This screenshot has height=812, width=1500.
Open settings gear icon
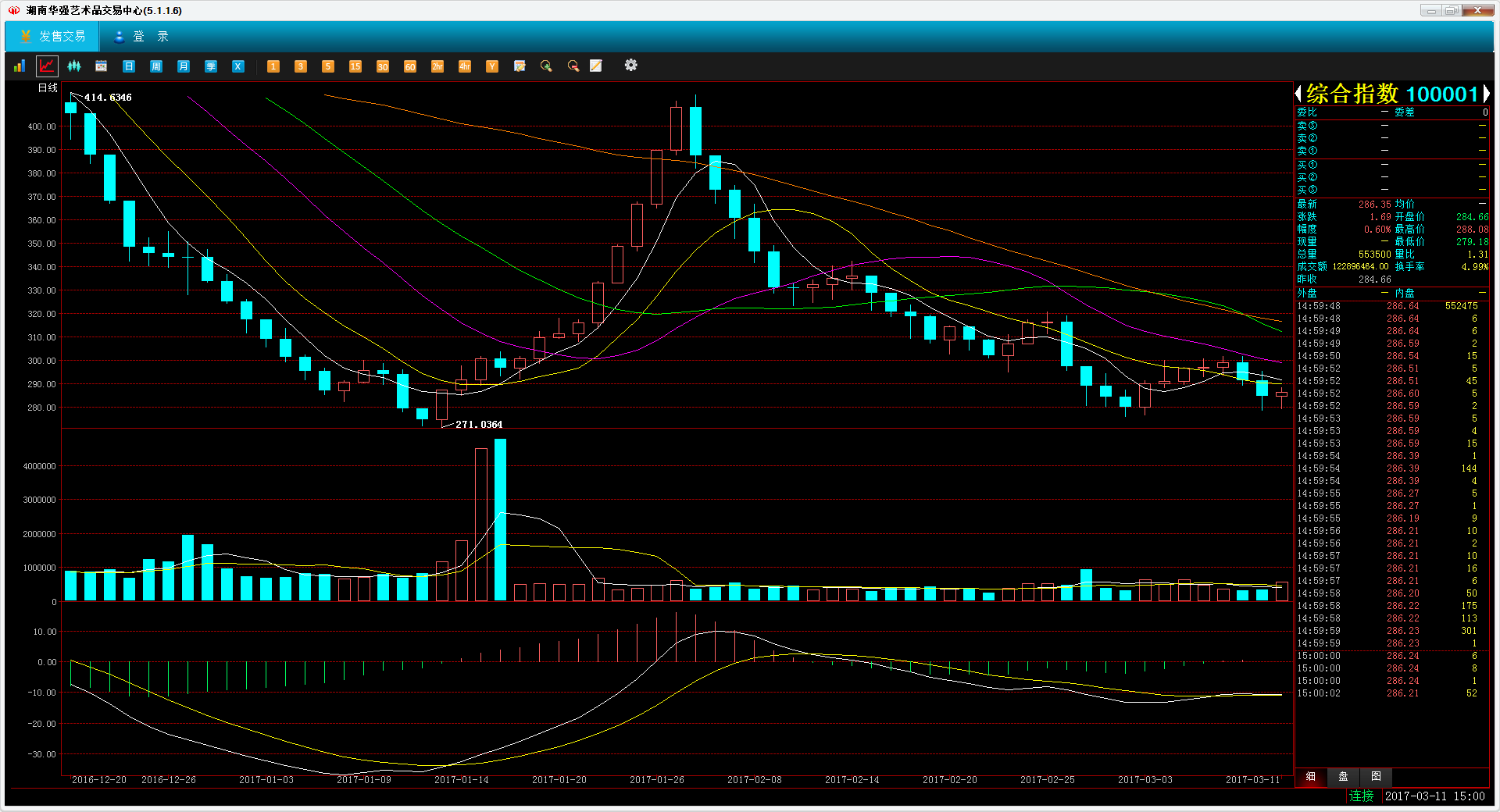click(x=631, y=66)
